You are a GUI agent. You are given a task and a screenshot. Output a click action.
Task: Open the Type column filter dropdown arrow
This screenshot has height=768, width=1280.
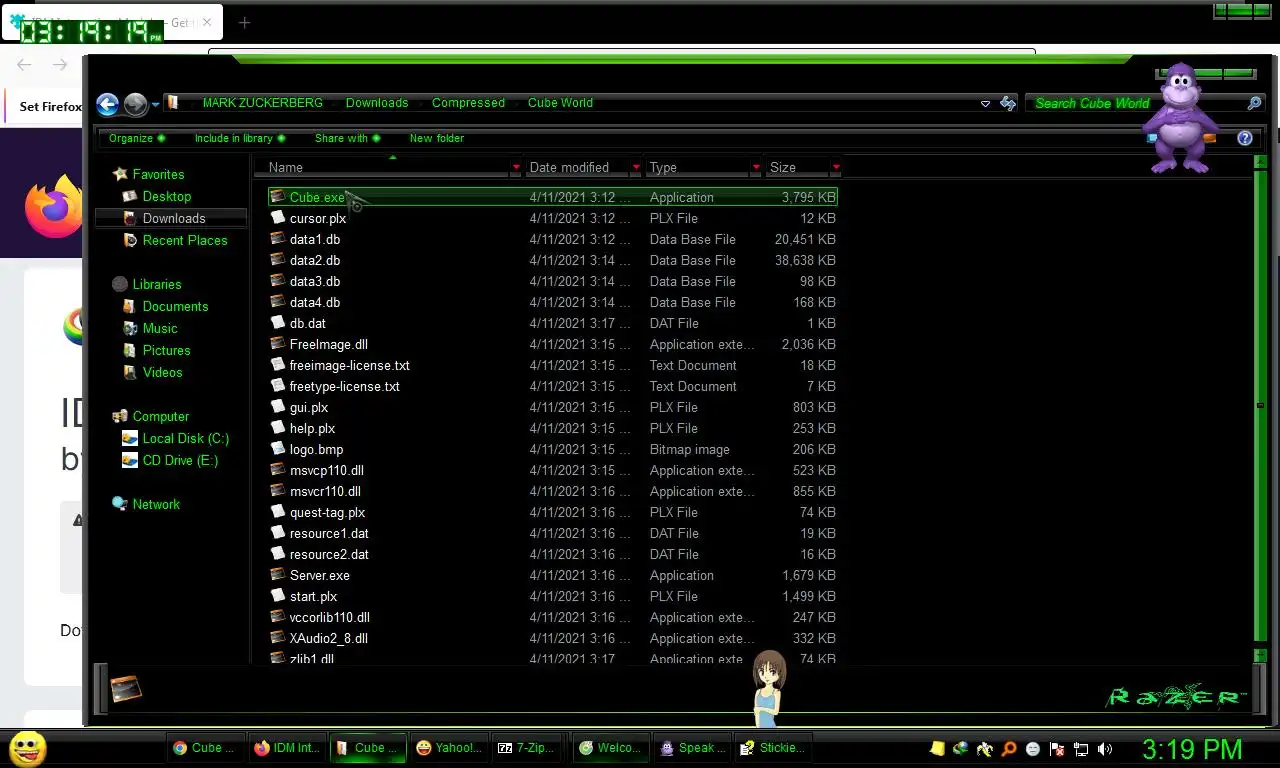click(756, 167)
